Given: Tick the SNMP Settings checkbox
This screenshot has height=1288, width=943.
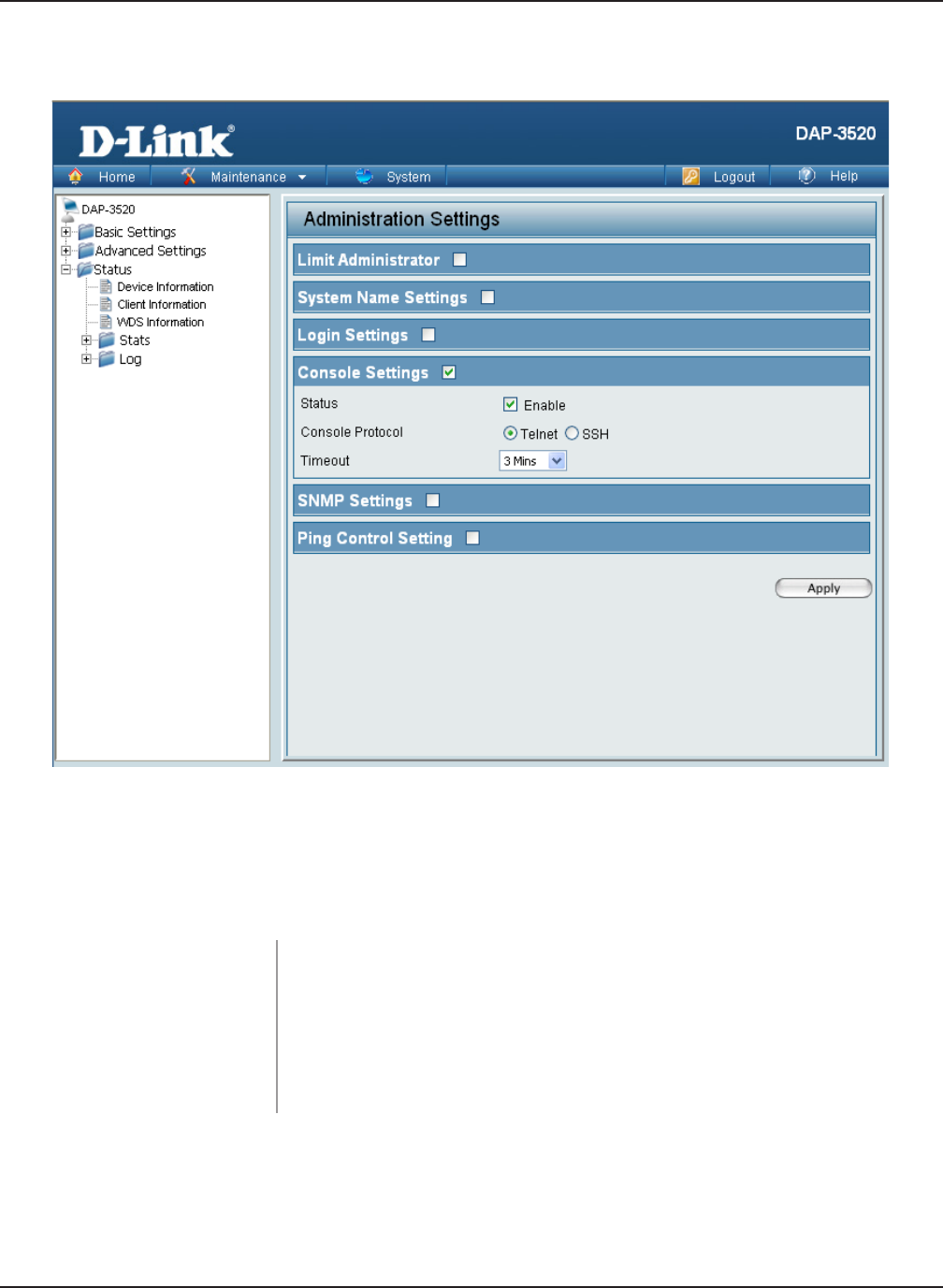Looking at the screenshot, I should (432, 500).
